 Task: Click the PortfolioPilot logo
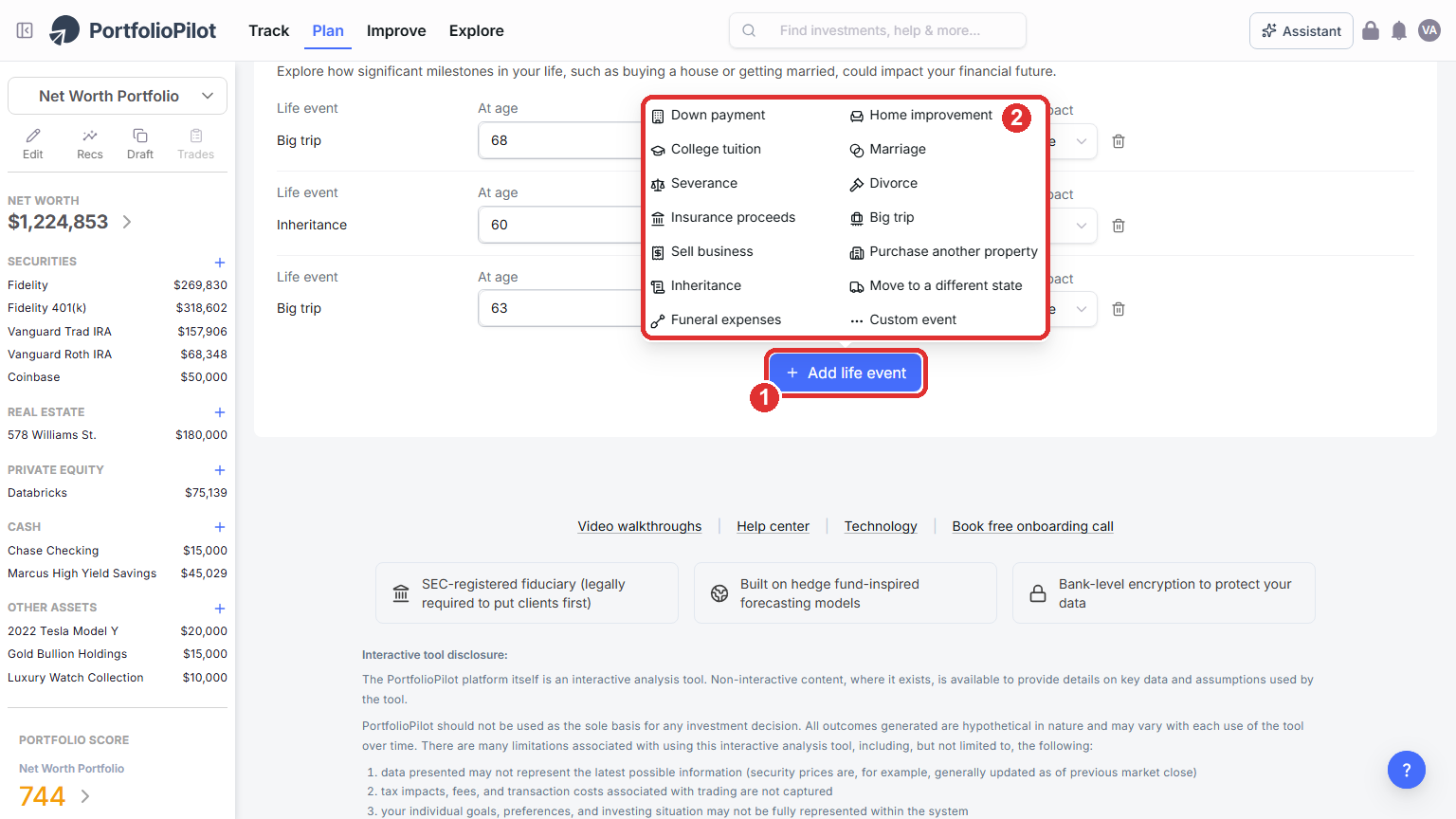(x=133, y=30)
